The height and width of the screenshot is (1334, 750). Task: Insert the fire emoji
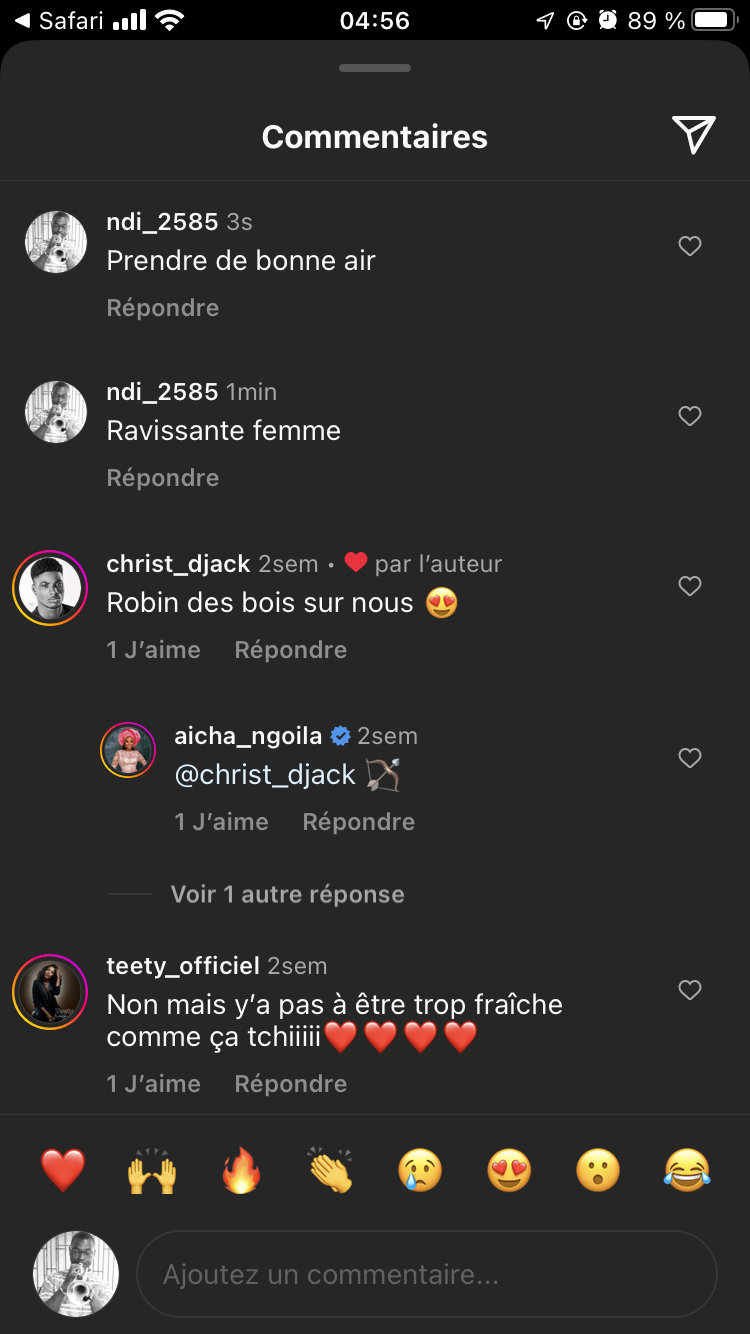click(241, 1170)
